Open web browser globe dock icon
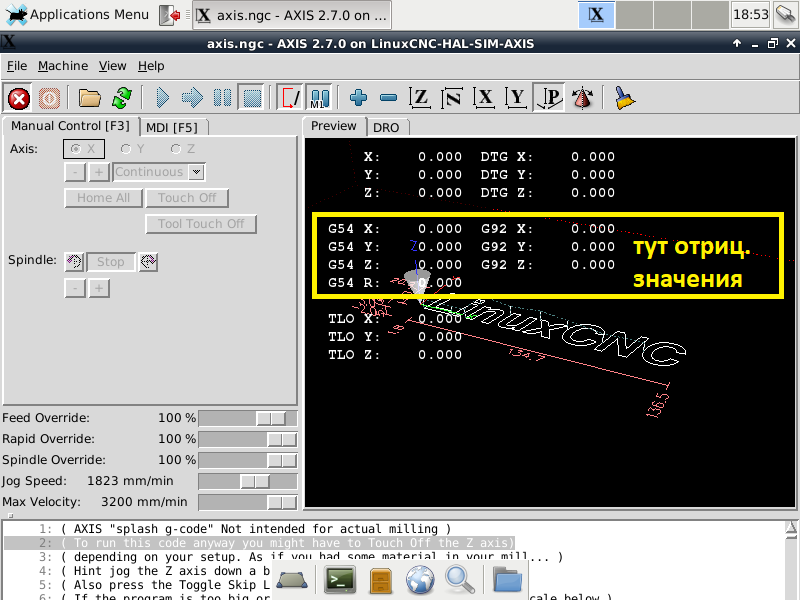This screenshot has width=800, height=600. 420,581
